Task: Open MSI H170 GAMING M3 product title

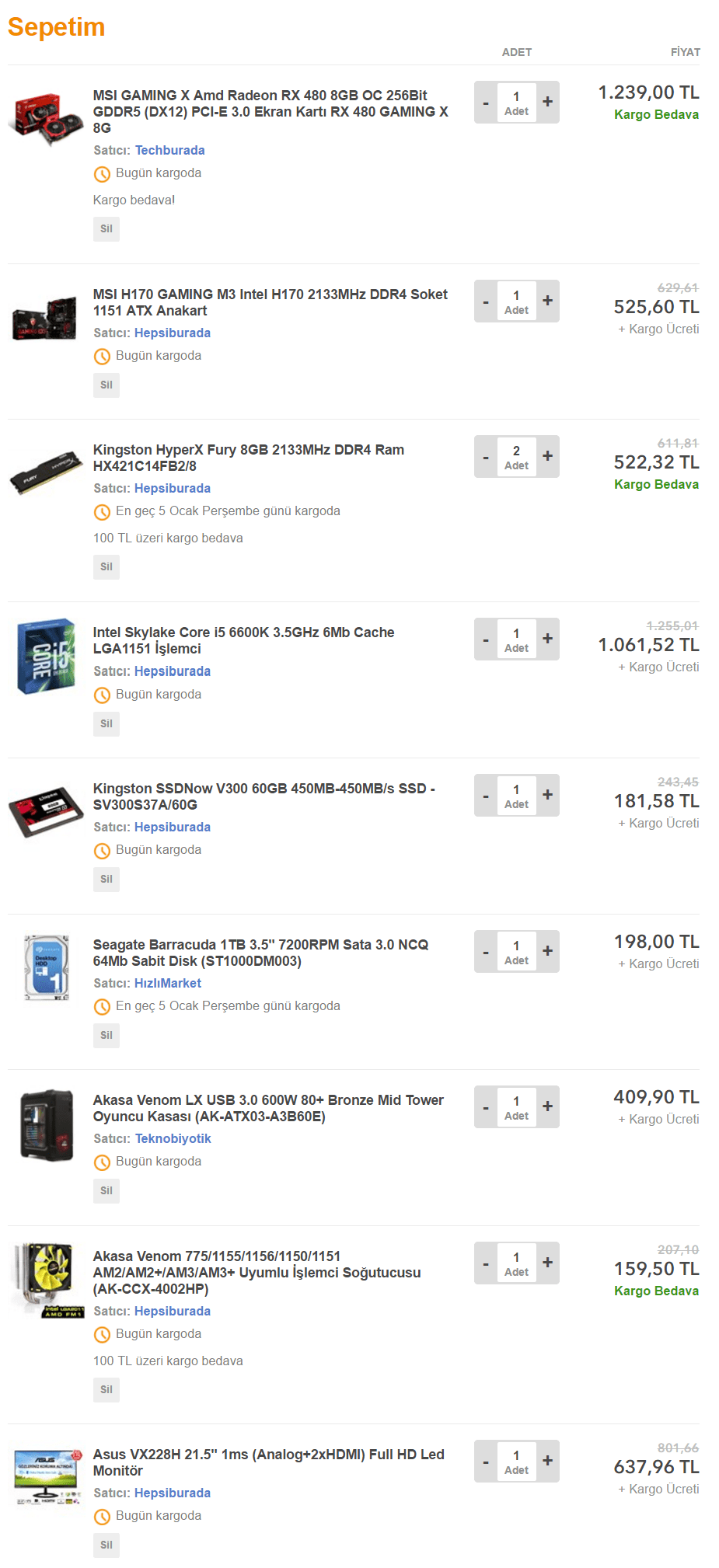Action: coord(270,302)
